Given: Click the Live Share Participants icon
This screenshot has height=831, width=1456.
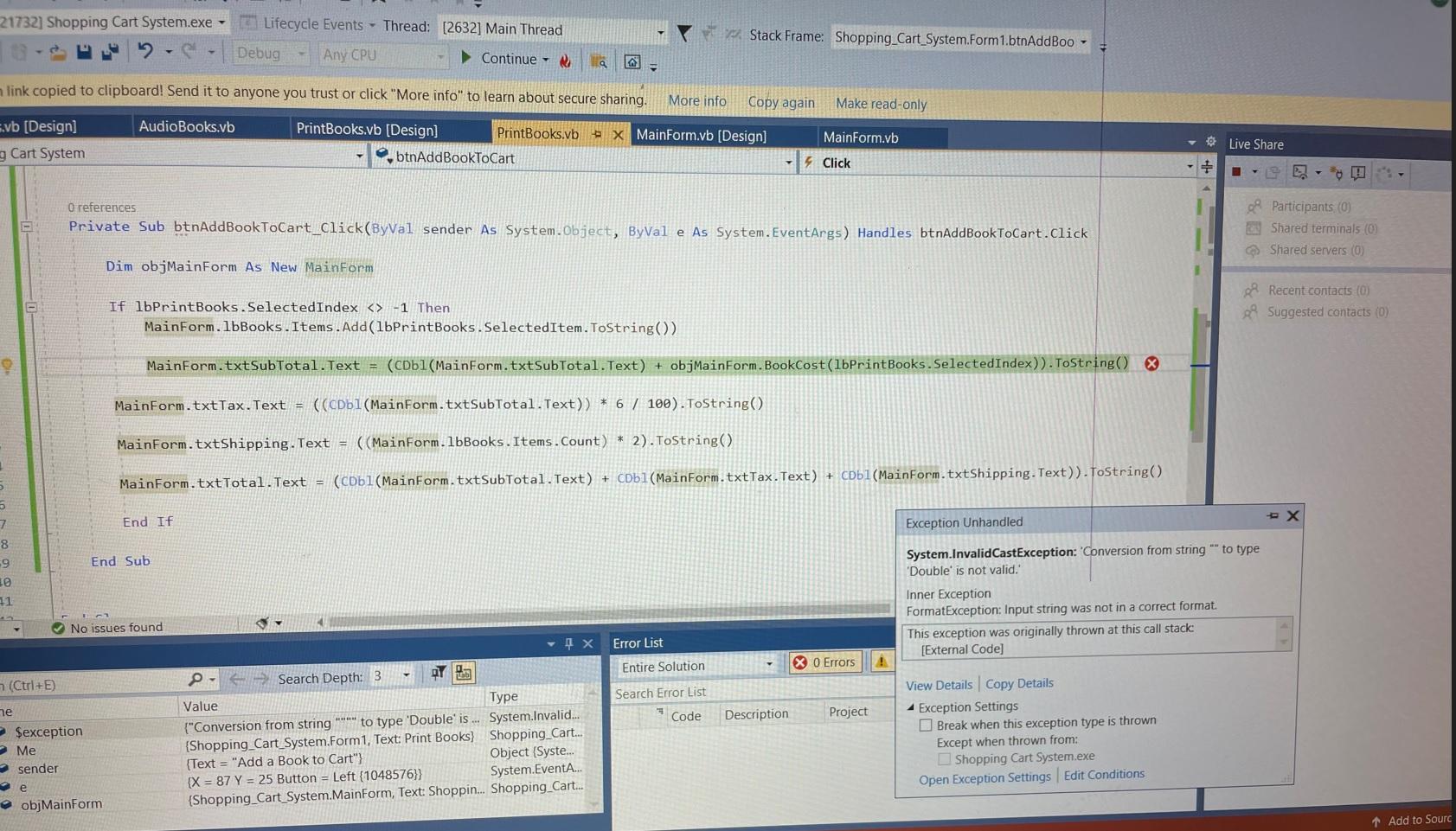Looking at the screenshot, I should [x=1254, y=206].
